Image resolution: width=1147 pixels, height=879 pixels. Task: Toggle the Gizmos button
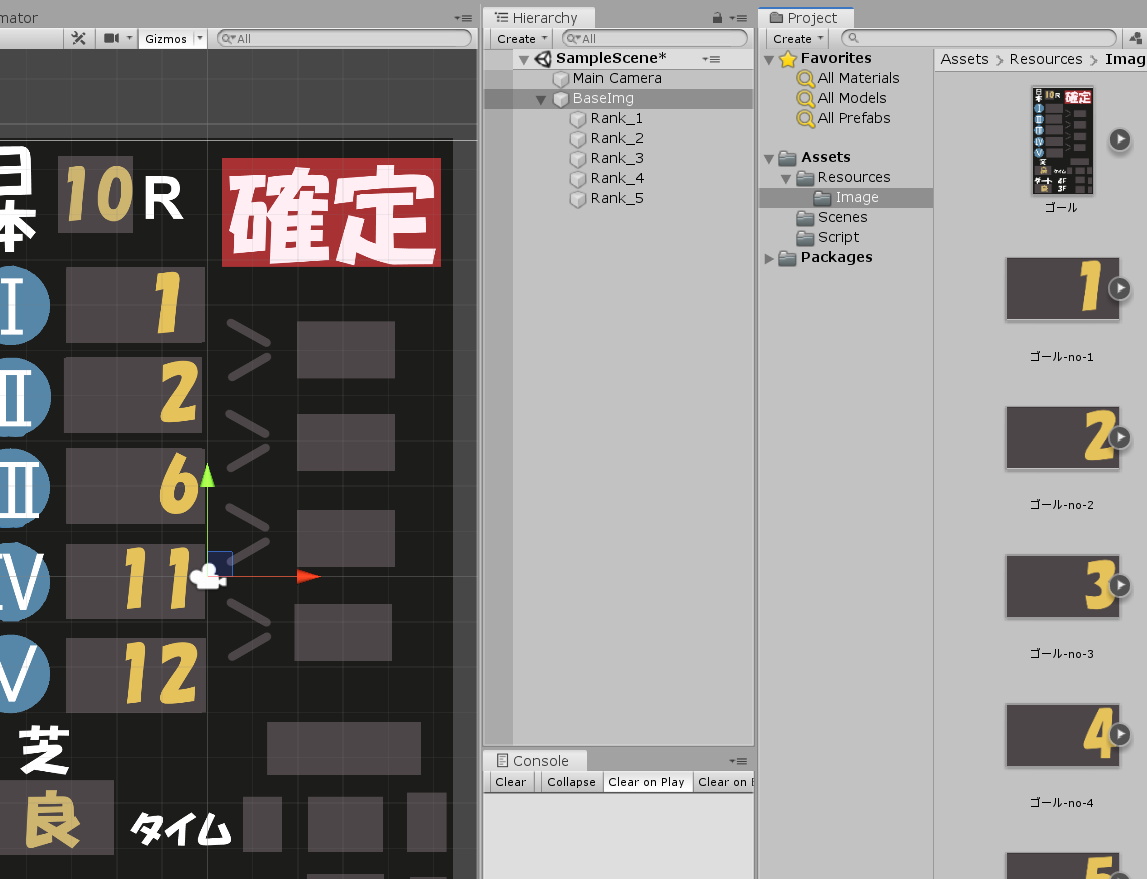point(166,39)
